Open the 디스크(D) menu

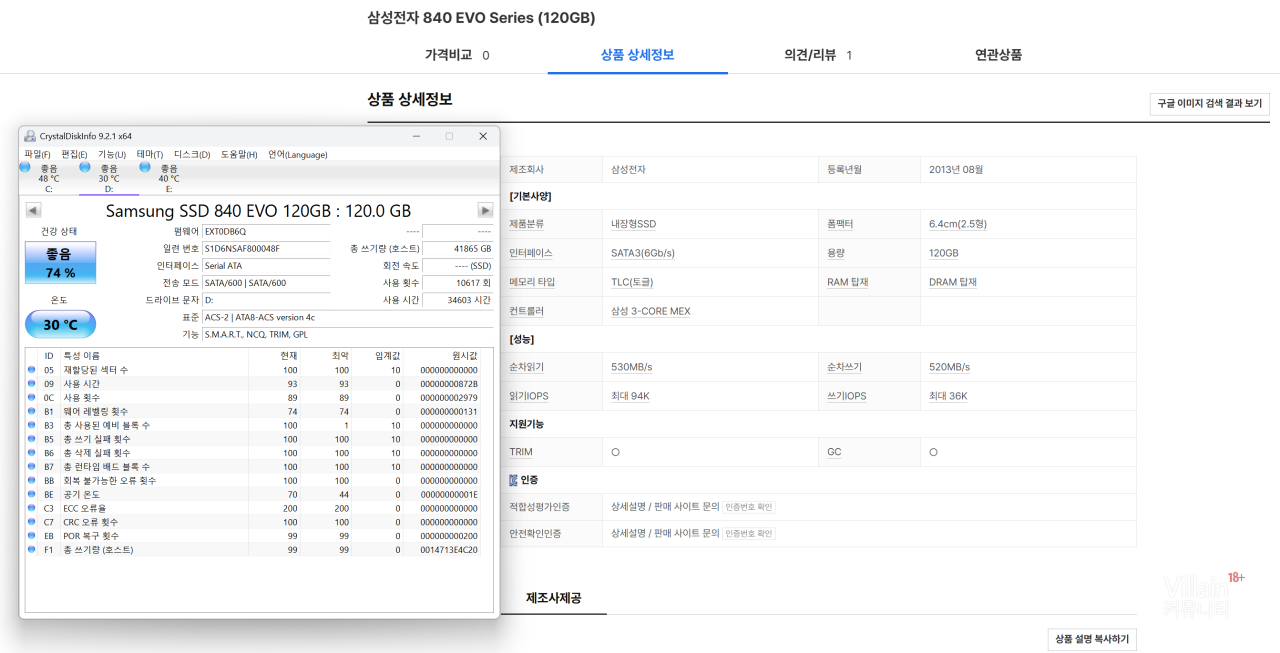(192, 154)
